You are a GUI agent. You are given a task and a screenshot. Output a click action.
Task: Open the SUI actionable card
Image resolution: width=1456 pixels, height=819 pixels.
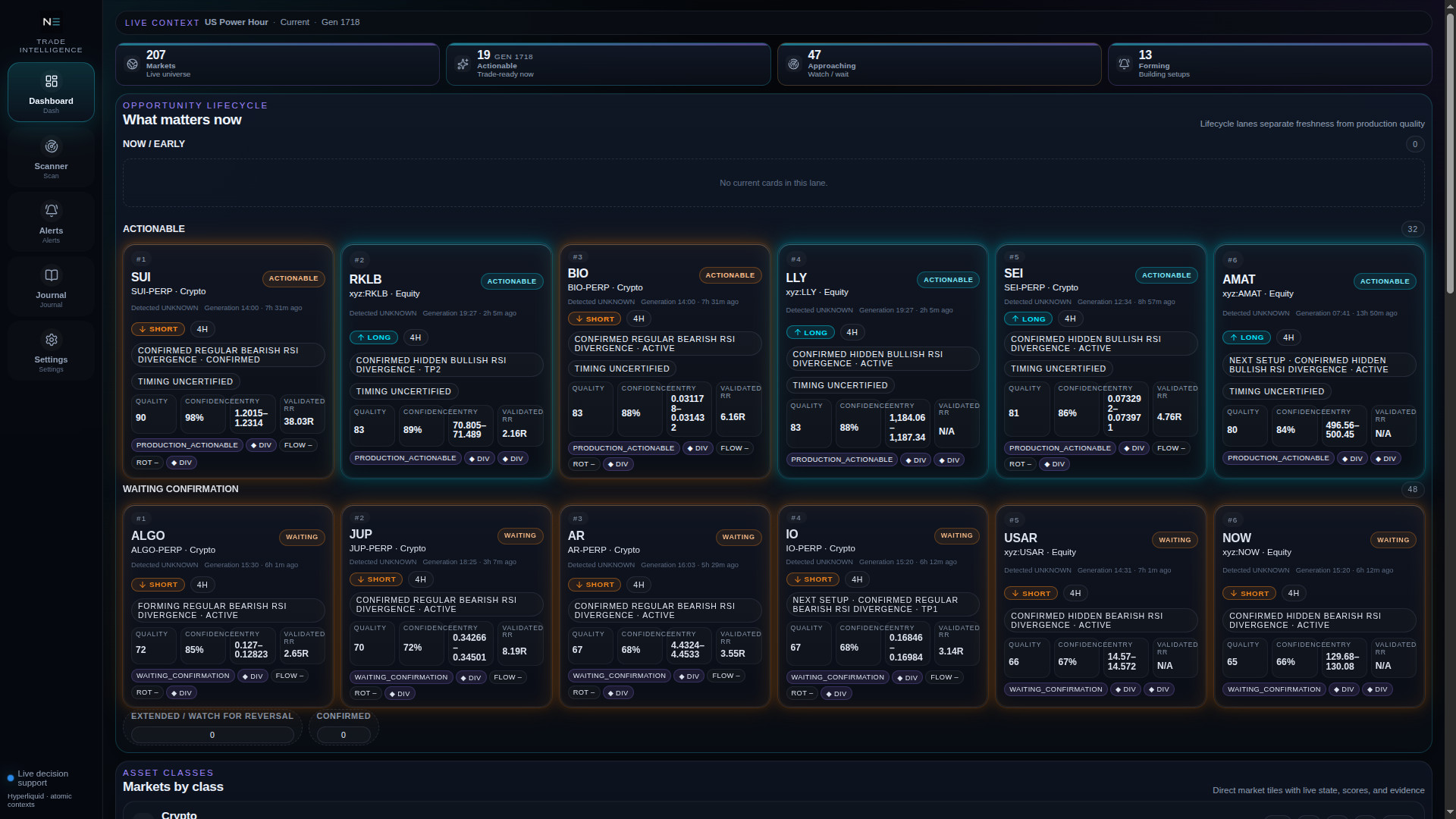pyautogui.click(x=227, y=361)
